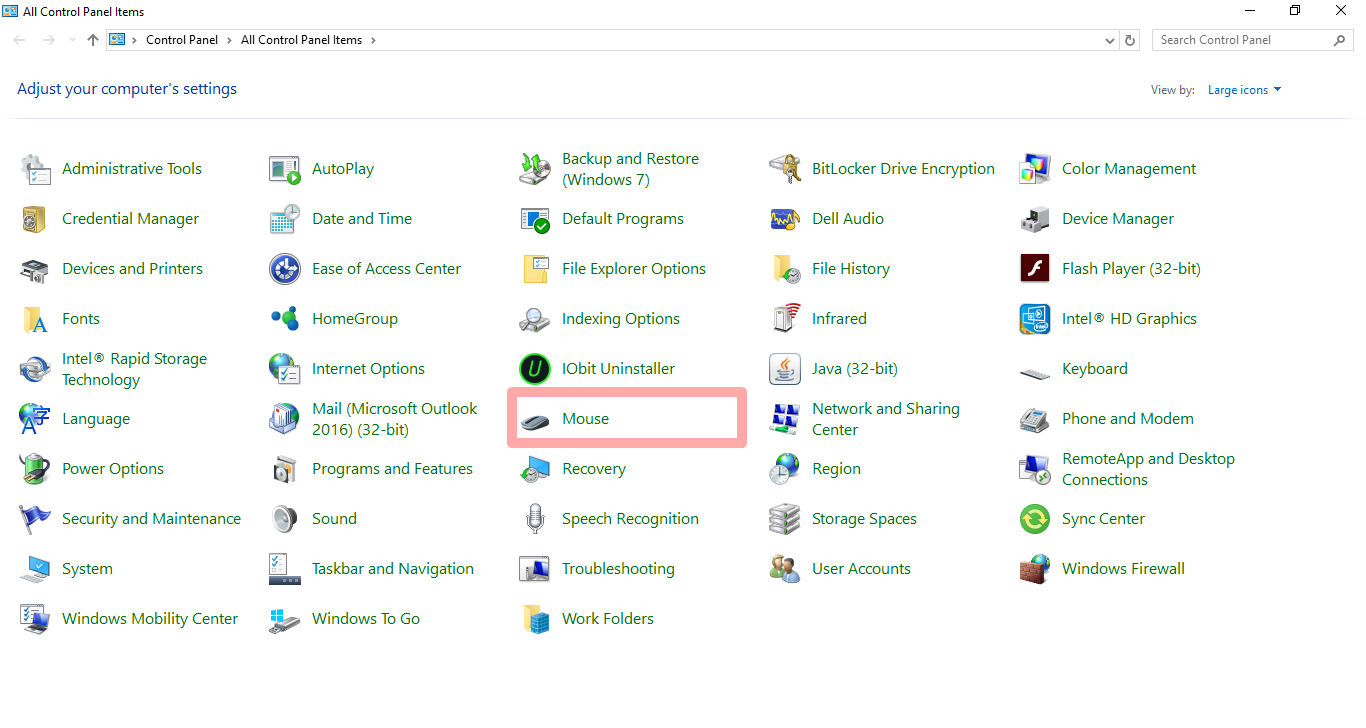Click the Mouse icon
1366x728 pixels.
pos(535,420)
